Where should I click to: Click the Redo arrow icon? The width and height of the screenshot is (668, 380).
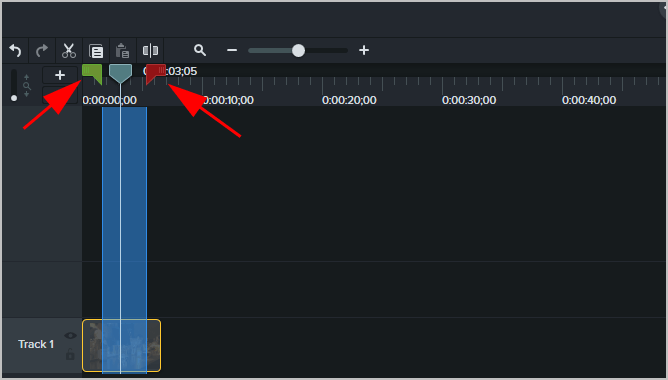click(x=42, y=51)
